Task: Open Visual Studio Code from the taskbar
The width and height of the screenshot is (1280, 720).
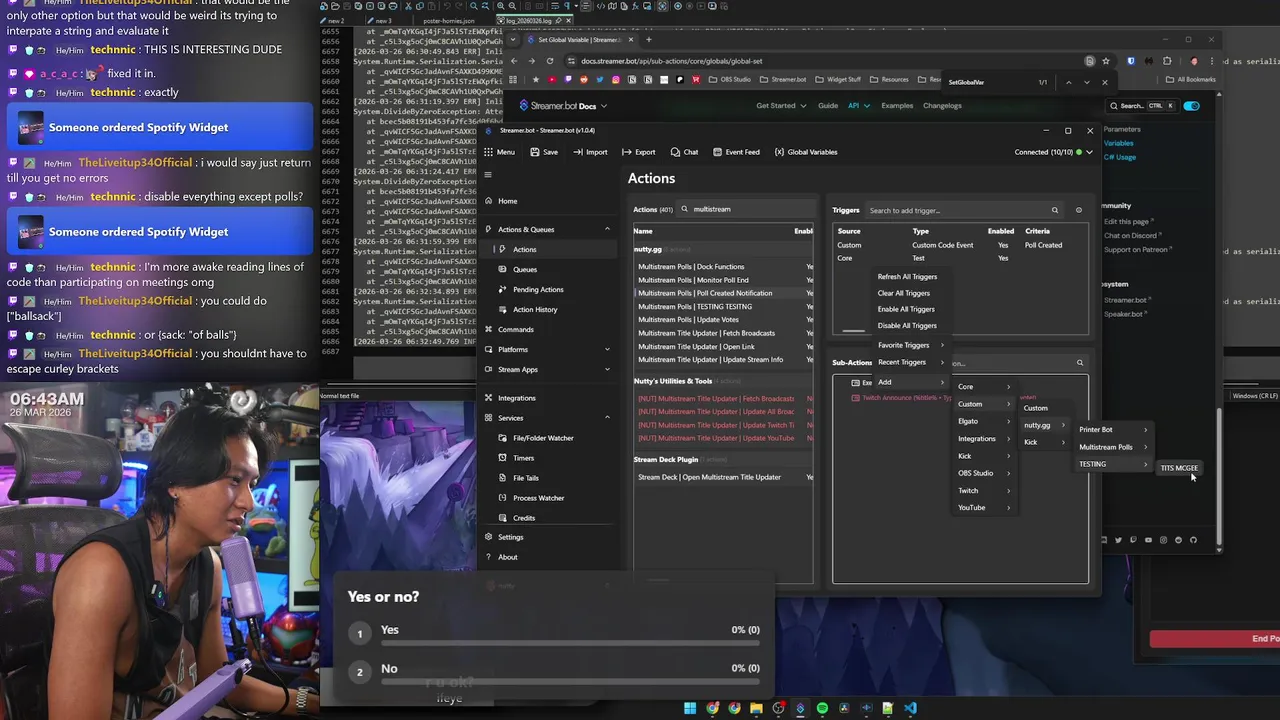Action: pyautogui.click(x=910, y=708)
